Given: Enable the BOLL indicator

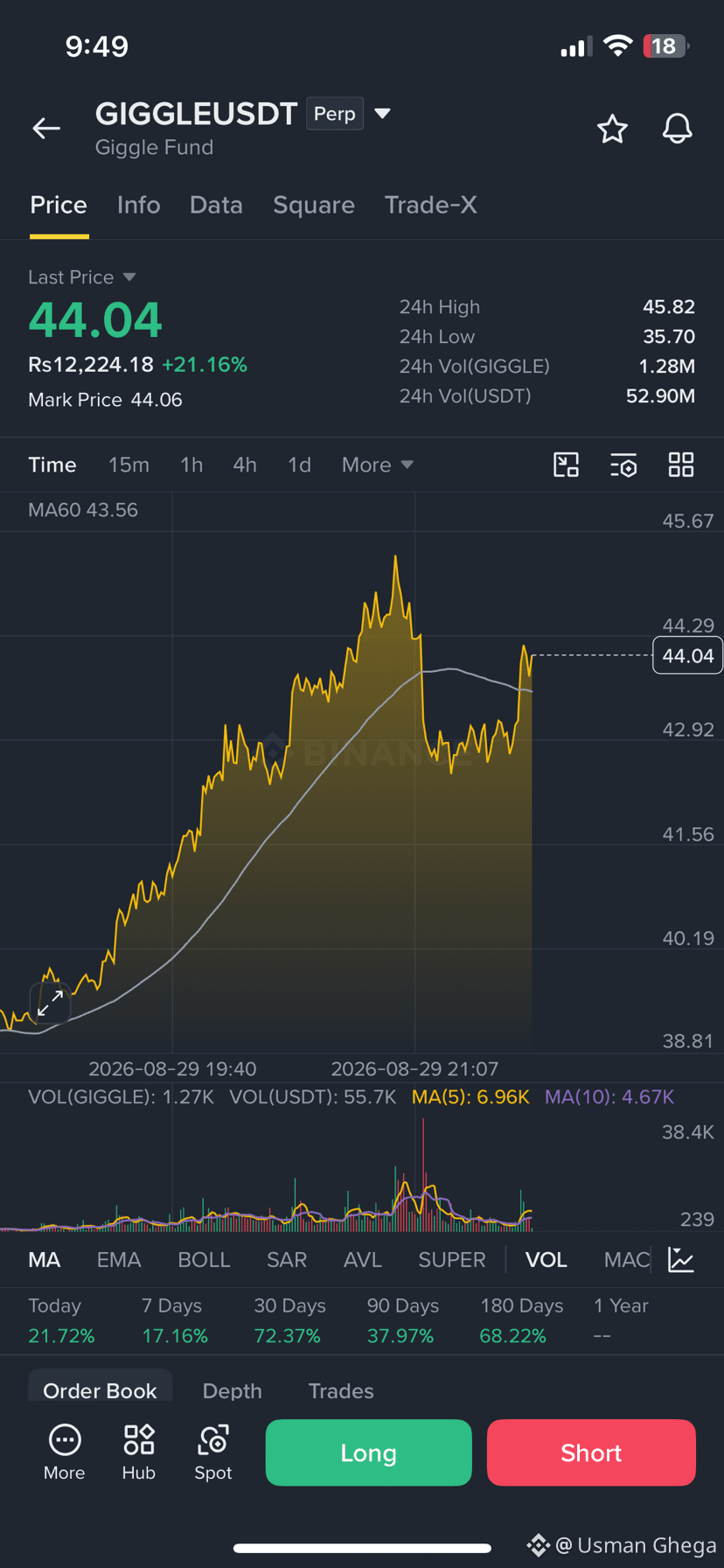Looking at the screenshot, I should tap(204, 1260).
